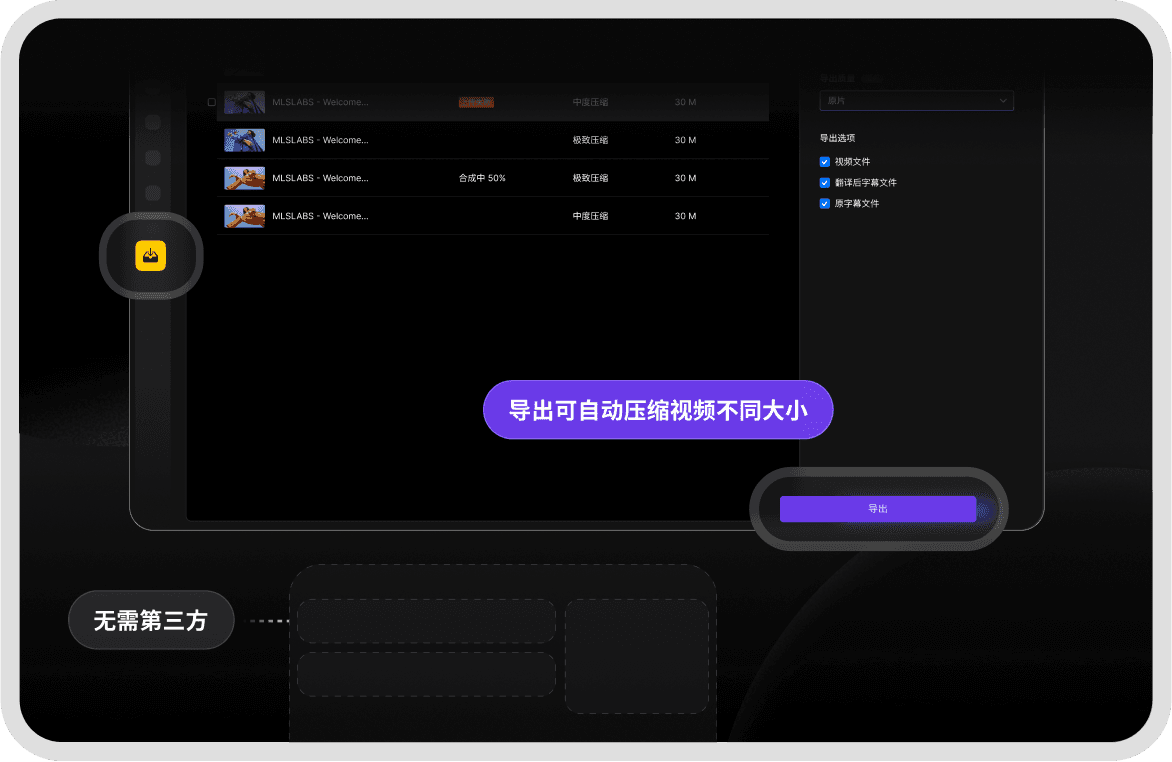Open the yellow export icon in sidebar
Screen dimensions: 1172x762
pyautogui.click(x=150, y=256)
